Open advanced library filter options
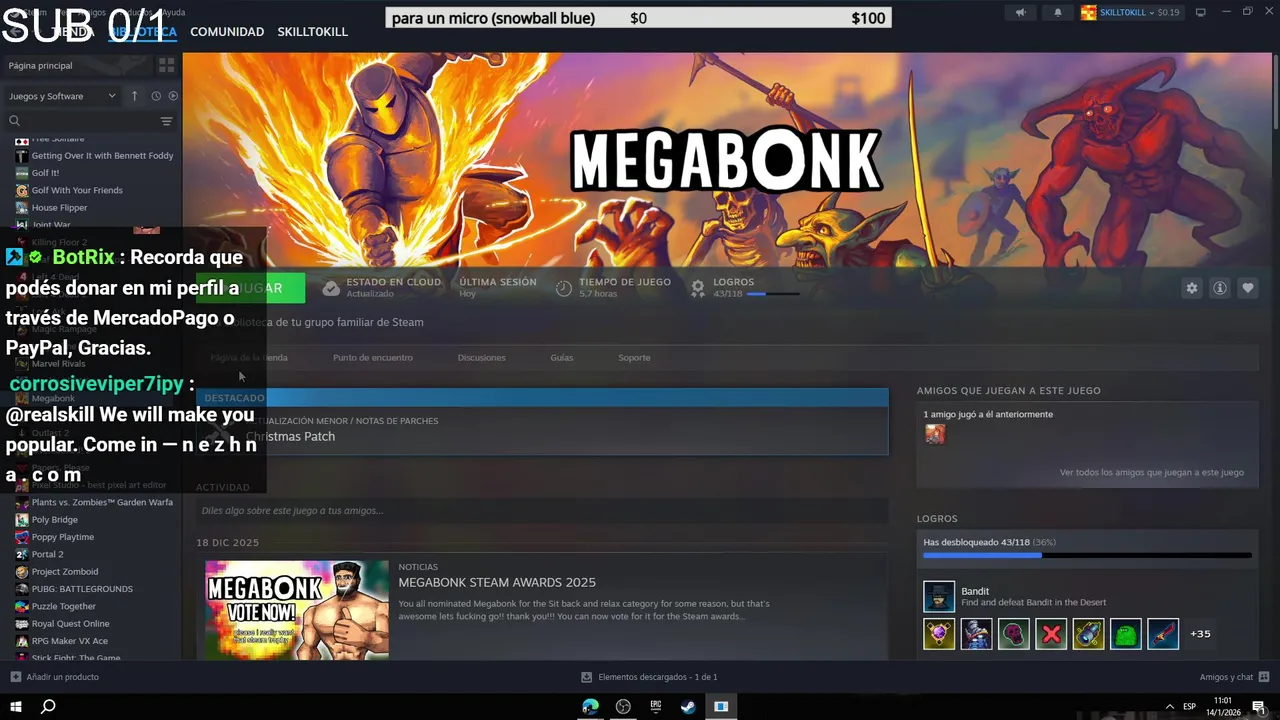1280x720 pixels. [166, 121]
